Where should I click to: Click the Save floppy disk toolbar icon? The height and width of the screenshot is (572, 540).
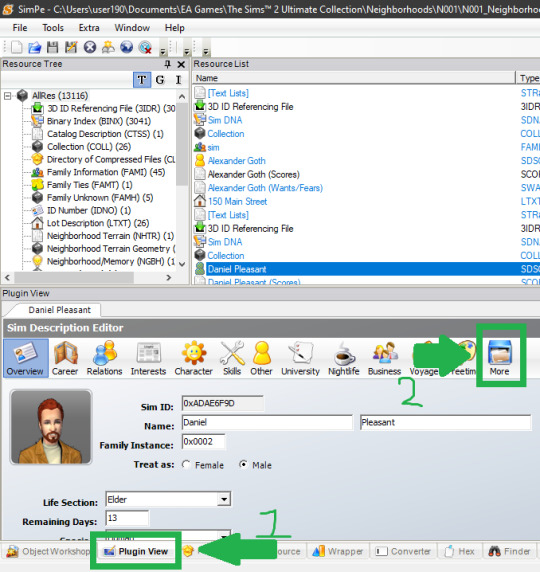click(x=53, y=47)
